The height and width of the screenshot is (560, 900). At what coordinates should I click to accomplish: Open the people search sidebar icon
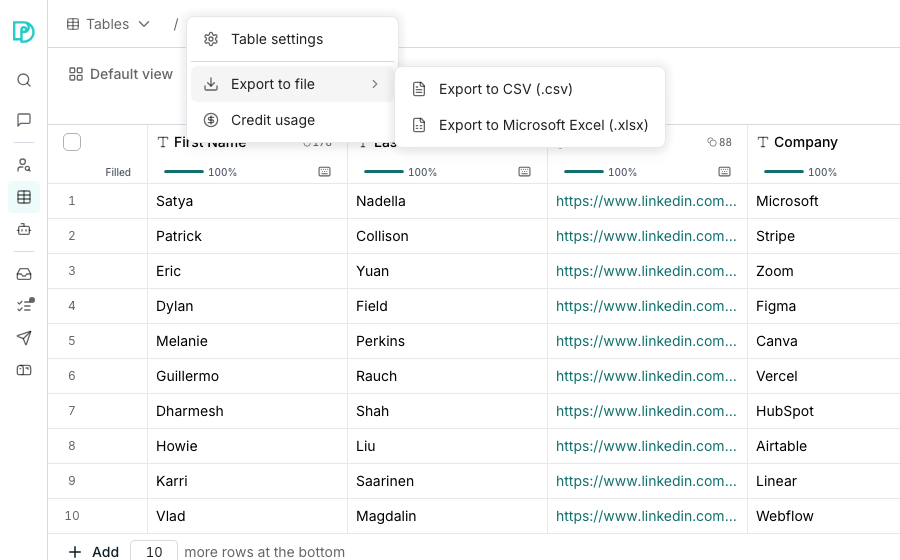pos(24,165)
